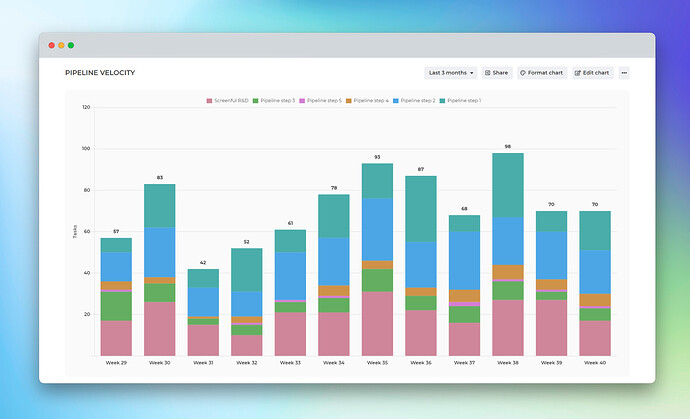The image size is (690, 419).
Task: Toggle the Pipeline step 1 legend item
Action: pos(460,101)
